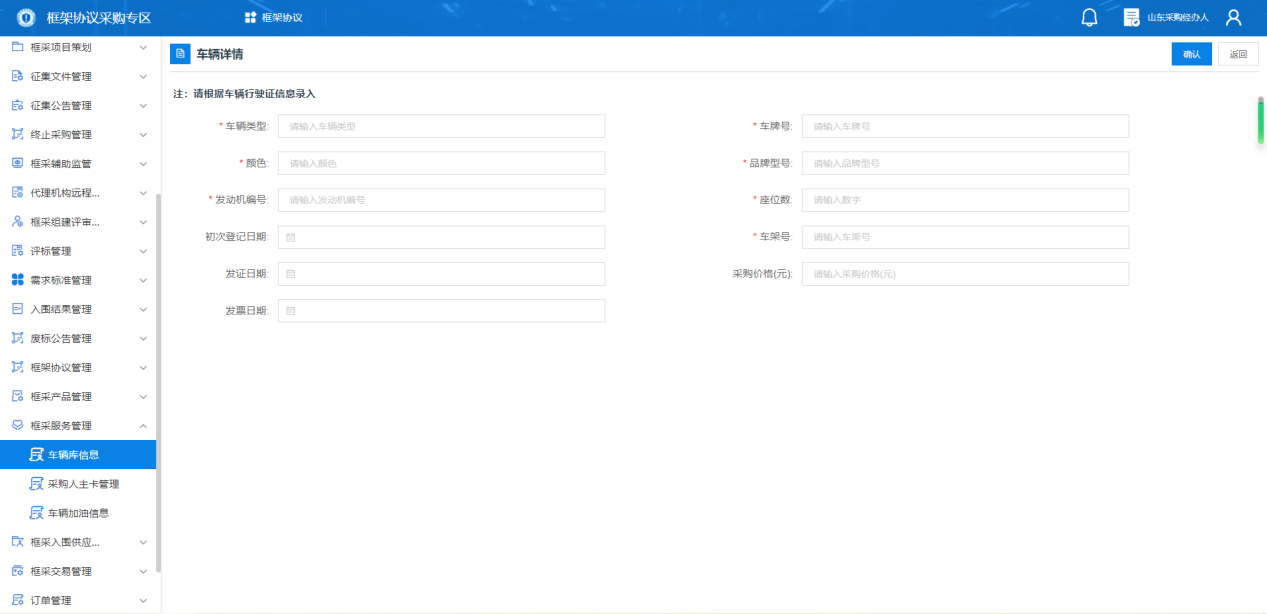Viewport: 1267px width, 614px height.
Task: Open the notification bell
Action: [1090, 18]
